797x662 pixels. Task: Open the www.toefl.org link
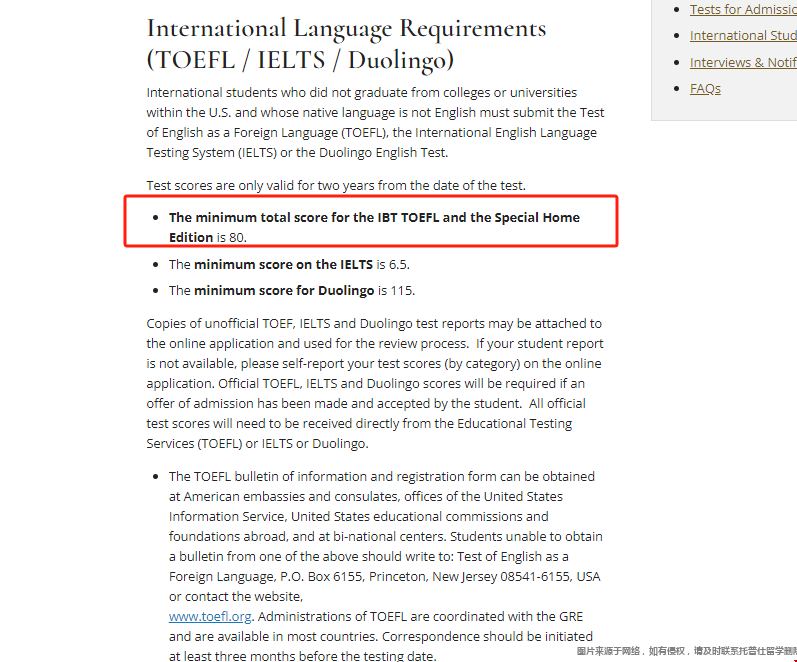[x=210, y=617]
